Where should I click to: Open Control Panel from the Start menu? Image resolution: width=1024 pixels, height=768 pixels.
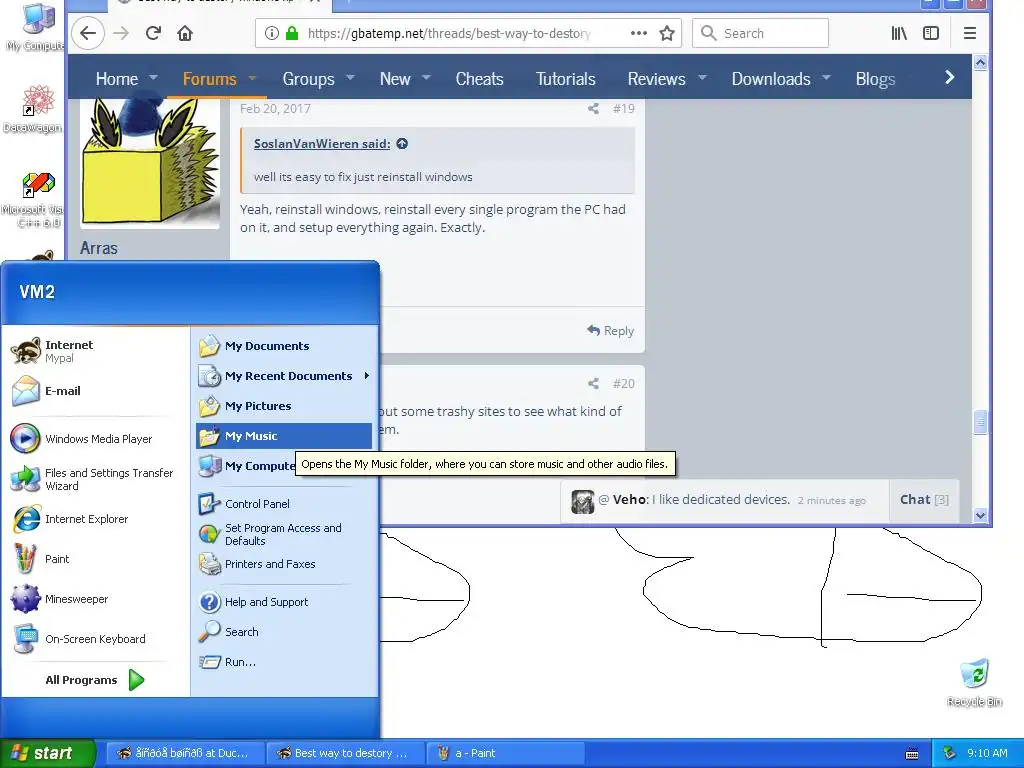coord(284,504)
